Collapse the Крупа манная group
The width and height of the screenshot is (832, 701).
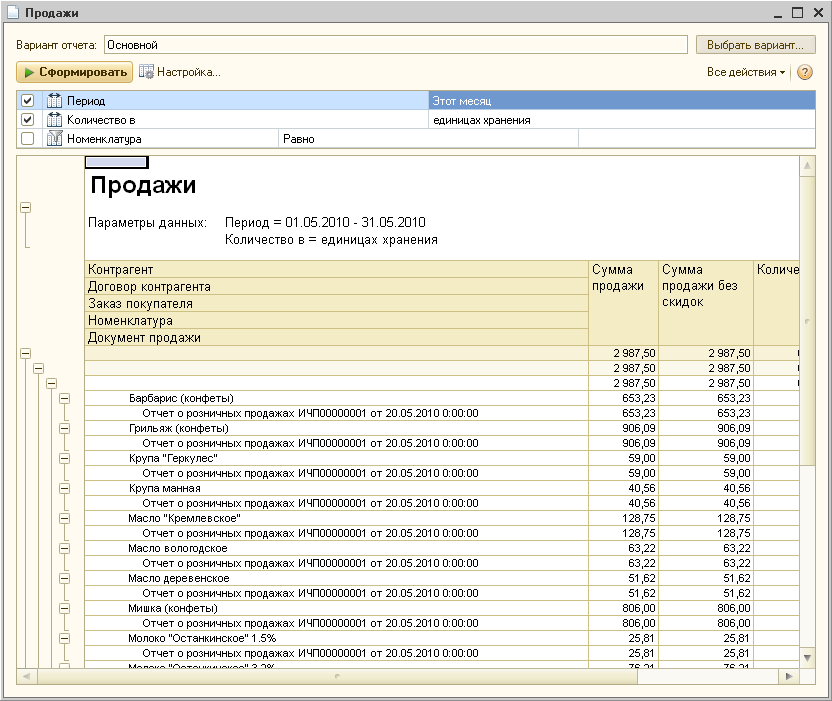64,488
